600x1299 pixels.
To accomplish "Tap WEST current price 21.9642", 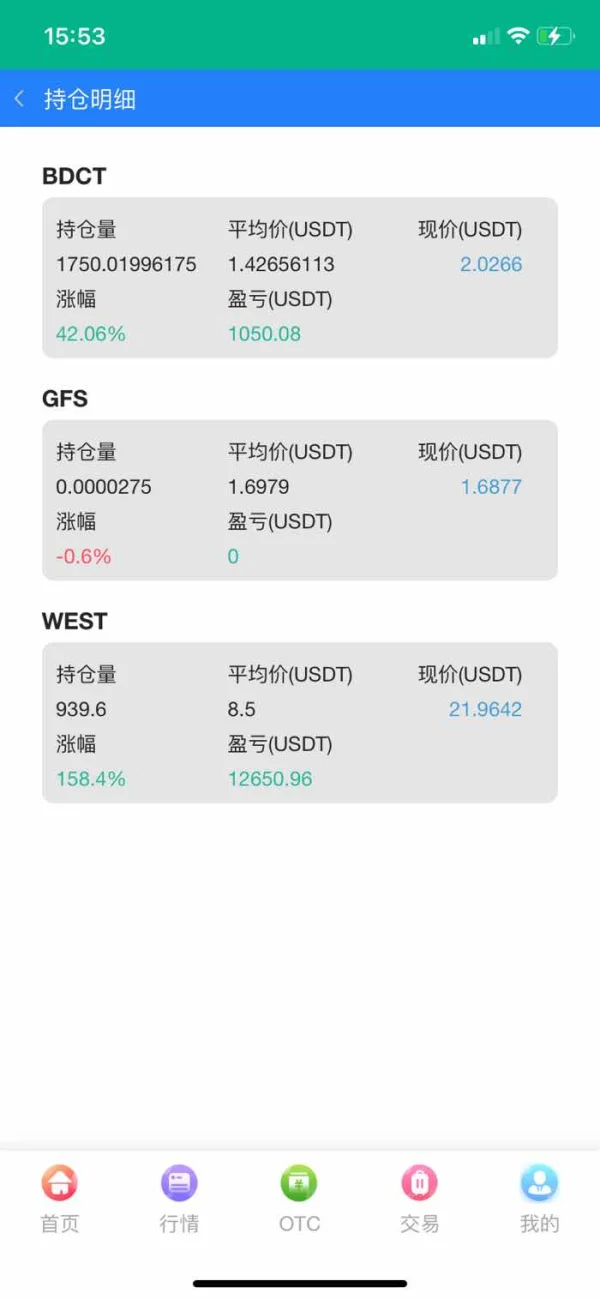I will (x=485, y=710).
